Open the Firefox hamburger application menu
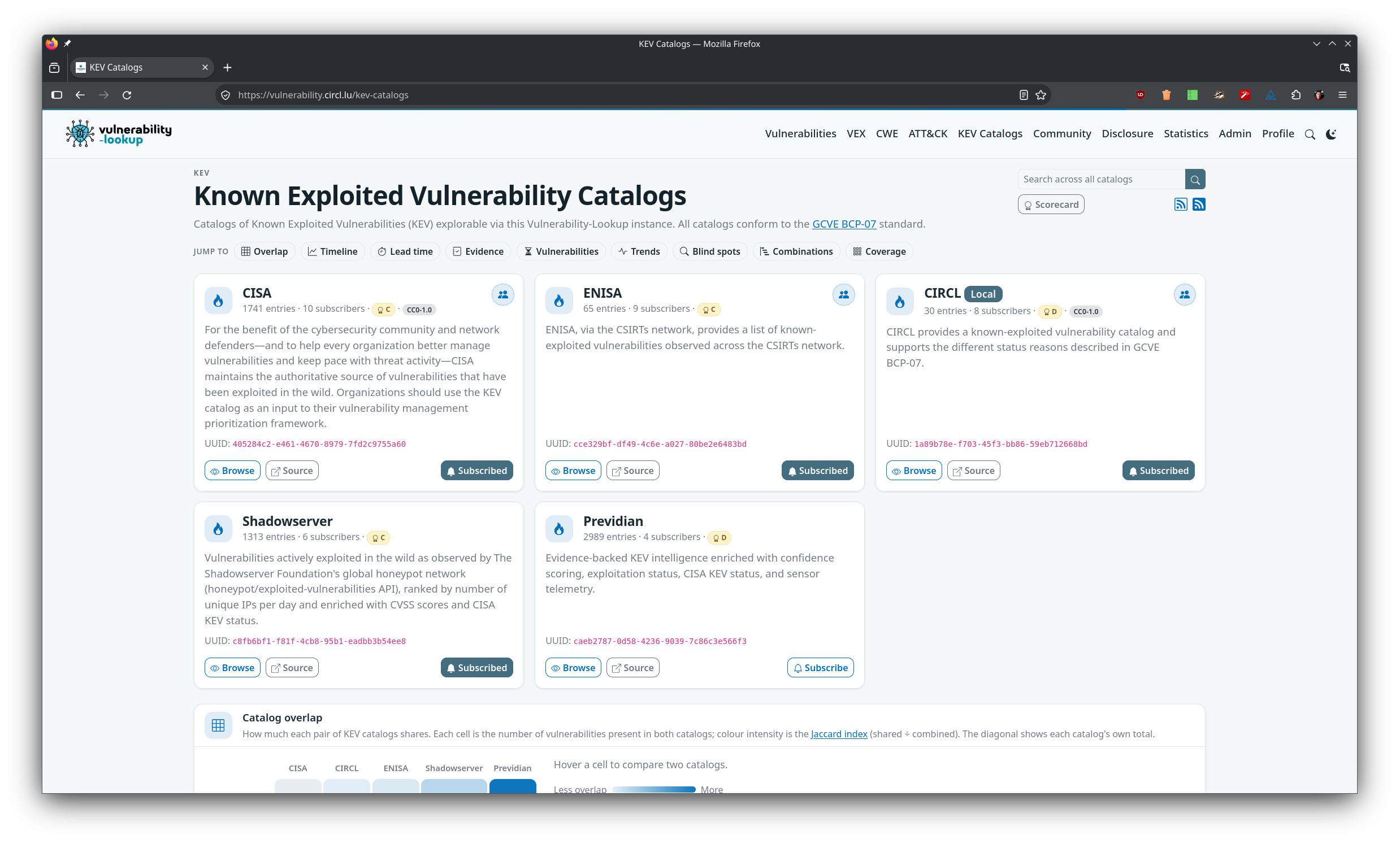Viewport: 1400px width, 844px height. 1342,95
